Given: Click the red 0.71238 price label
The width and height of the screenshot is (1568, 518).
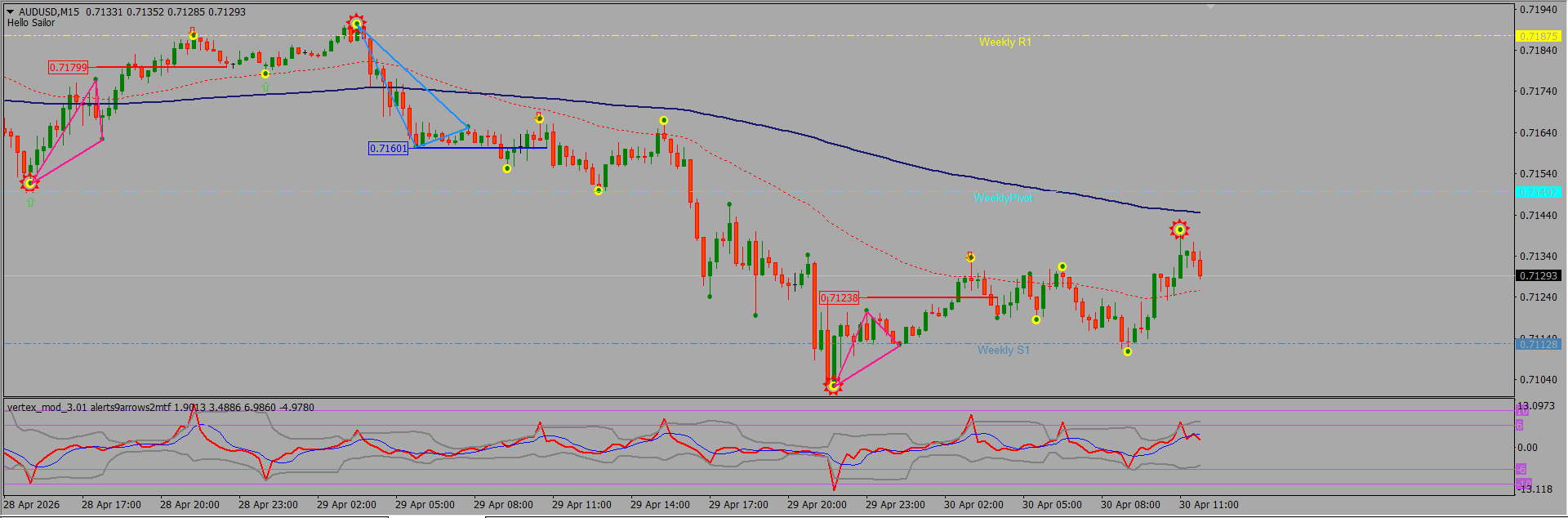Looking at the screenshot, I should (x=840, y=298).
